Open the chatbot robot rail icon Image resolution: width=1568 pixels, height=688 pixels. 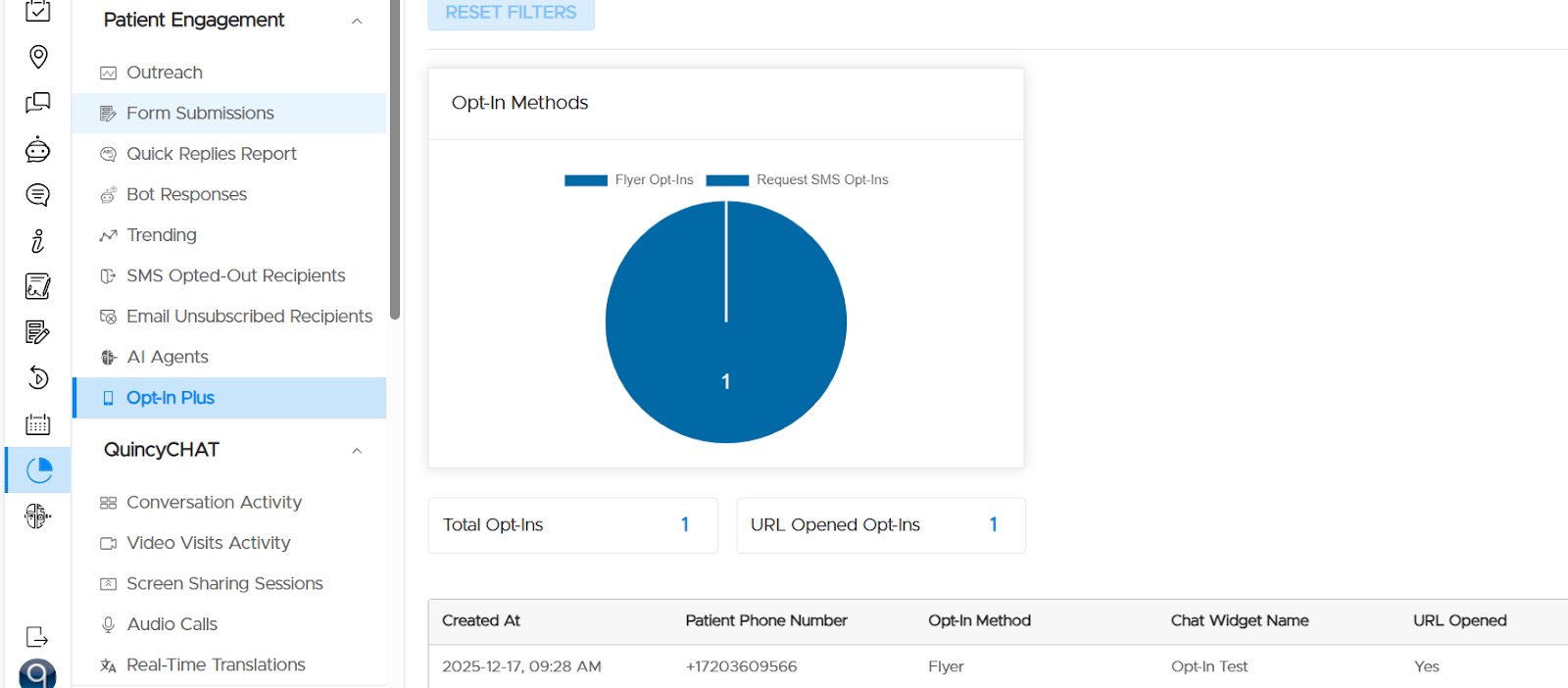click(x=37, y=149)
